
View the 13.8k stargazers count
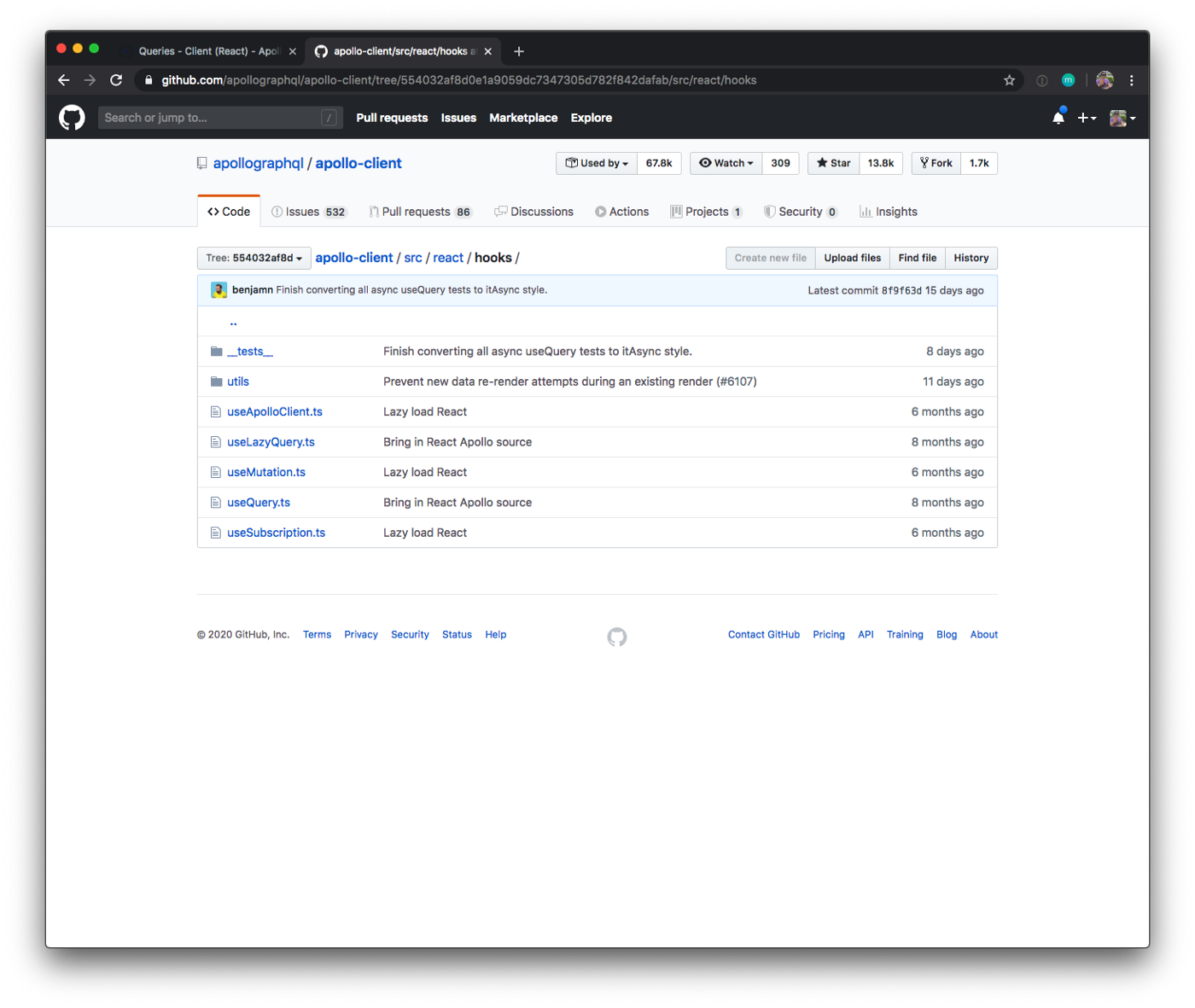881,163
